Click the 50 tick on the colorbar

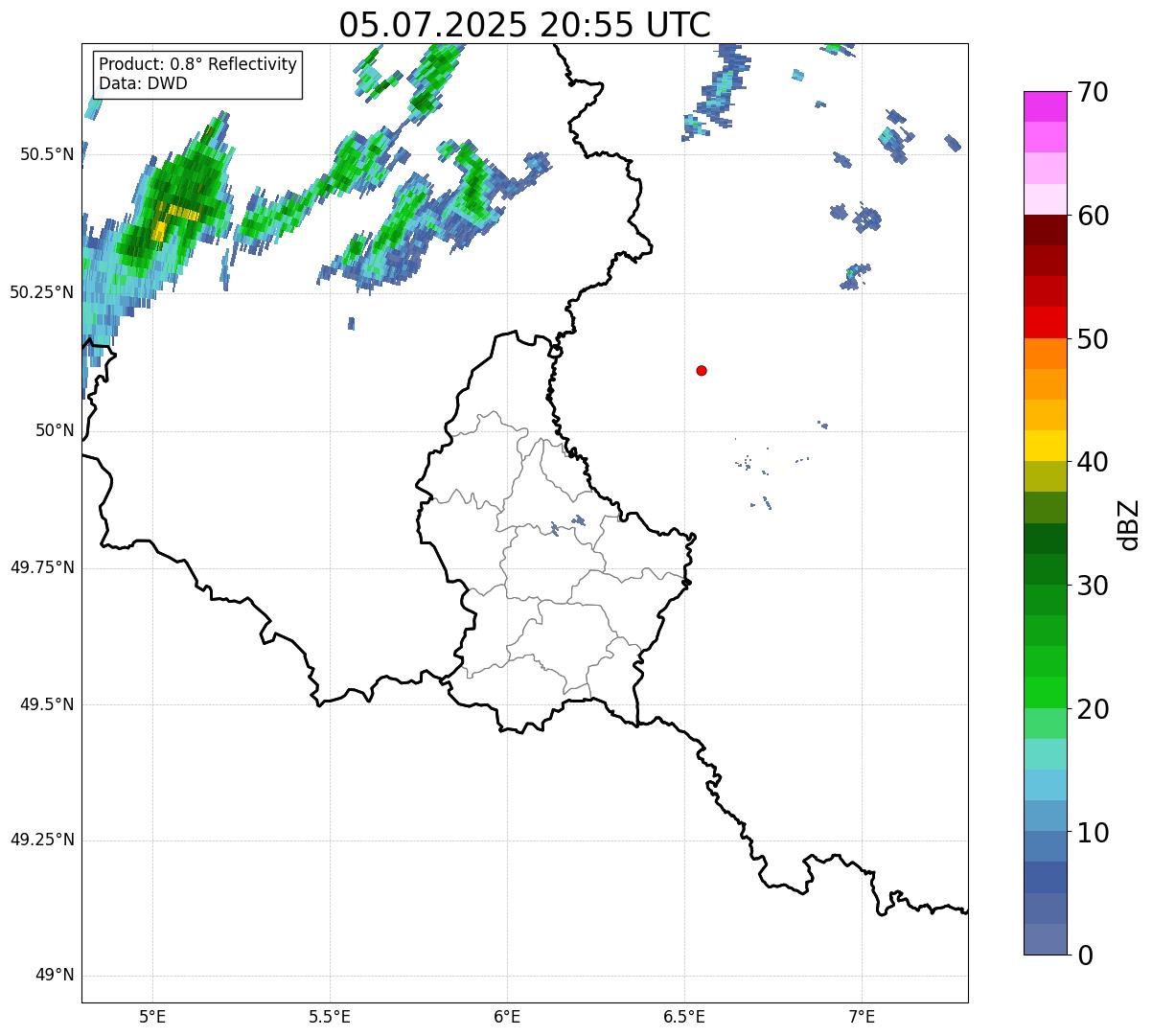[1092, 339]
